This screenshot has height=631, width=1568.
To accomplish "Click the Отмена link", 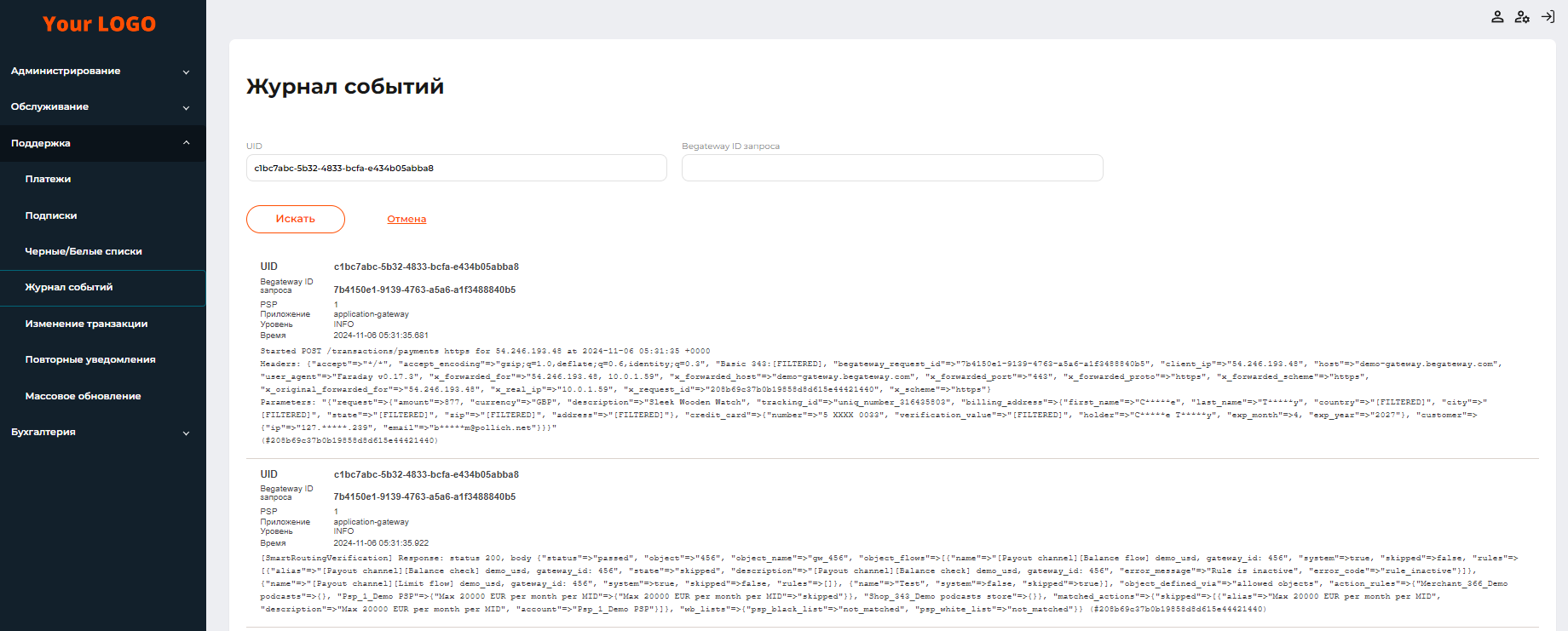I will click(406, 220).
